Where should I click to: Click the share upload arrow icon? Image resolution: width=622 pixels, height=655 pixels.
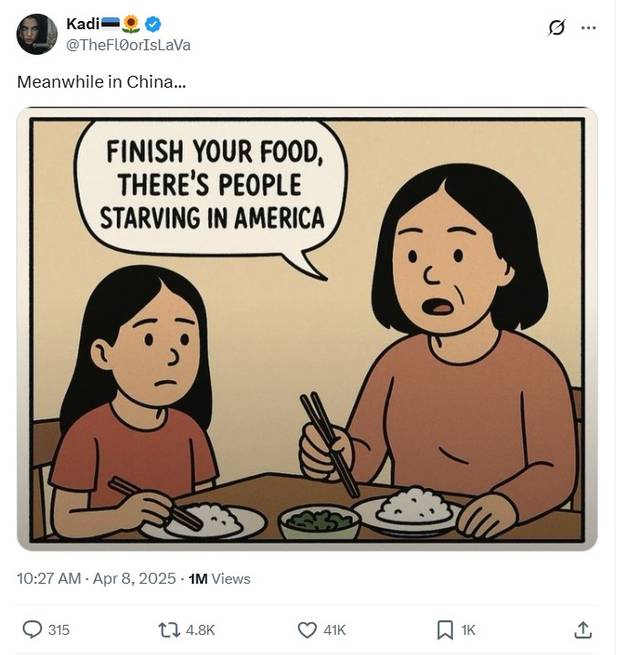click(583, 629)
